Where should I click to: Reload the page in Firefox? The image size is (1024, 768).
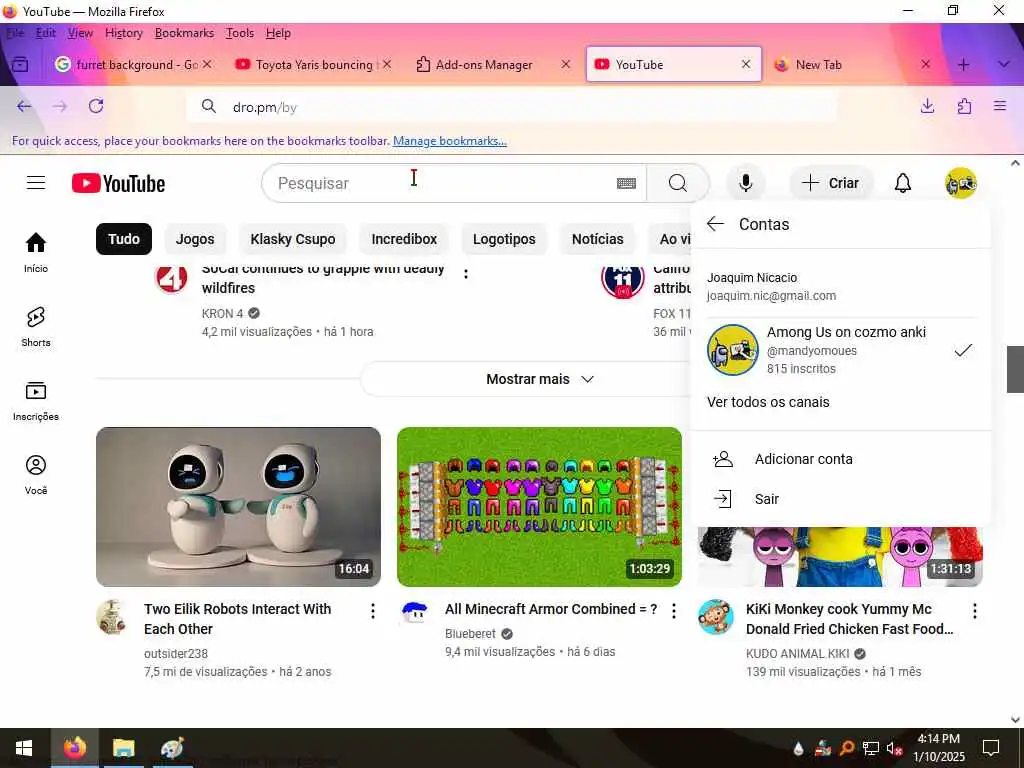[96, 106]
